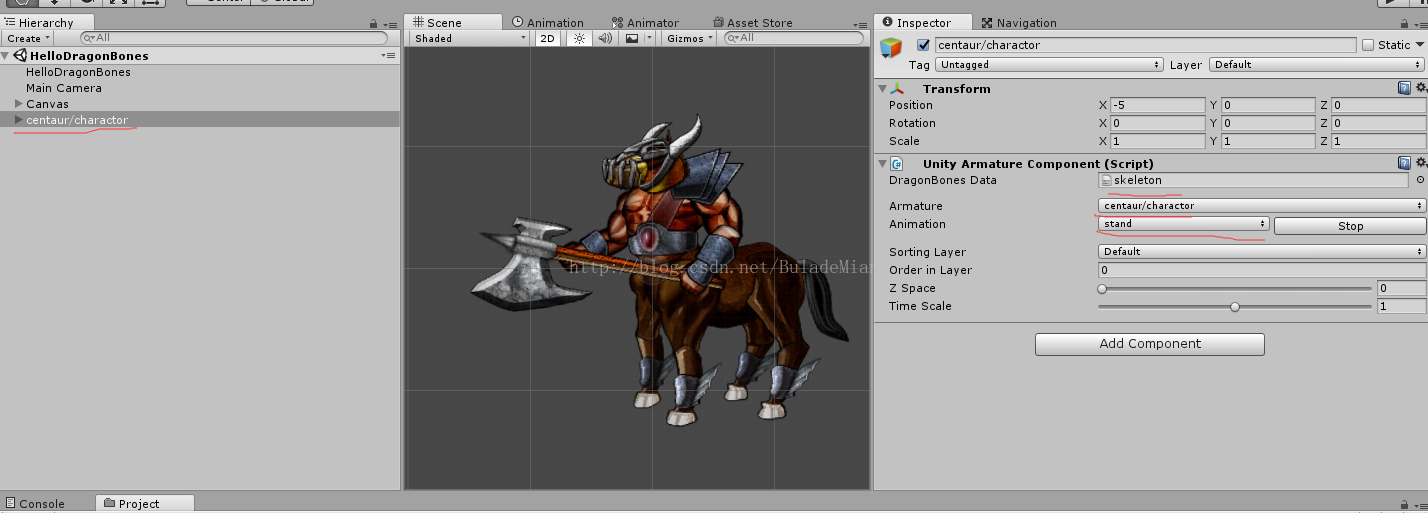This screenshot has width=1428, height=513.
Task: Click Unity logo beside HelloDragonBones scene
Action: (x=20, y=56)
